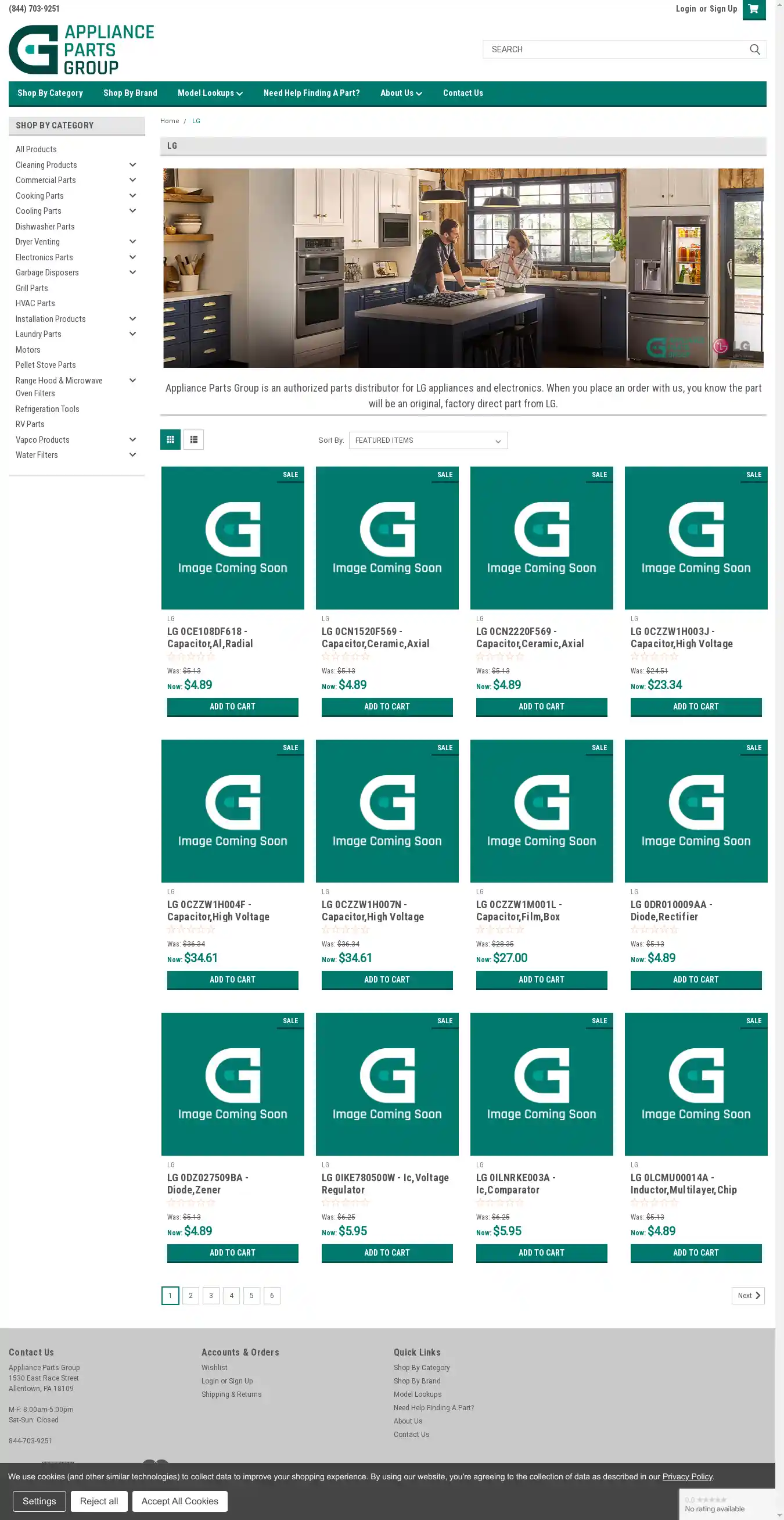This screenshot has height=1520, width=784.
Task: Click the search magnifier icon
Action: click(754, 49)
